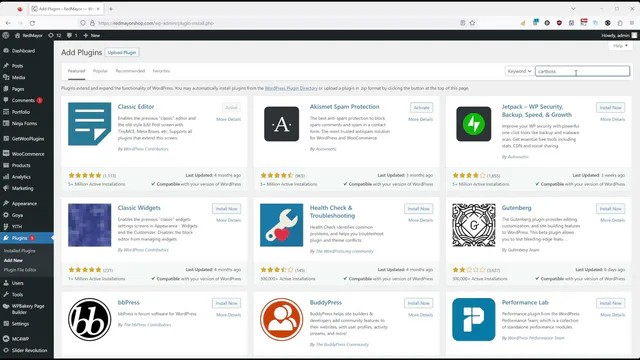640x360 pixels.
Task: Expand the Help tab dropdown
Action: pos(620,46)
